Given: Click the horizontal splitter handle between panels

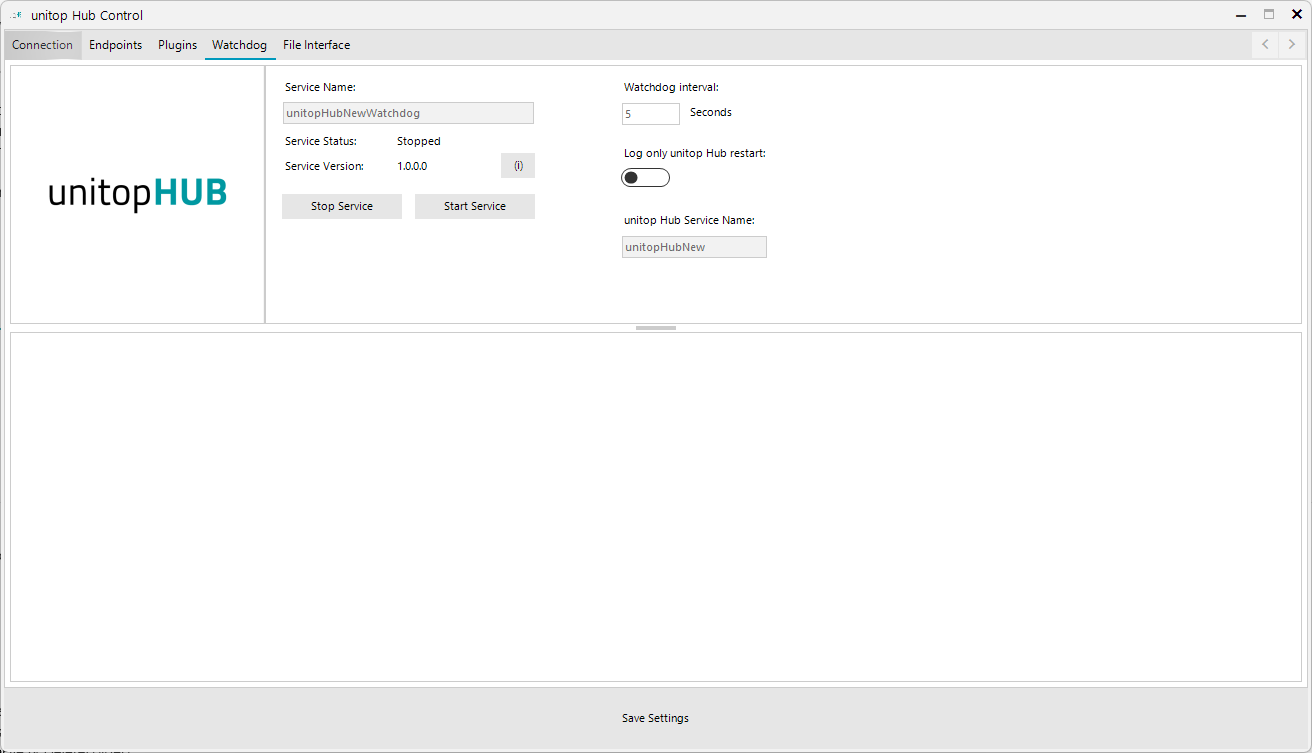Looking at the screenshot, I should [x=656, y=328].
